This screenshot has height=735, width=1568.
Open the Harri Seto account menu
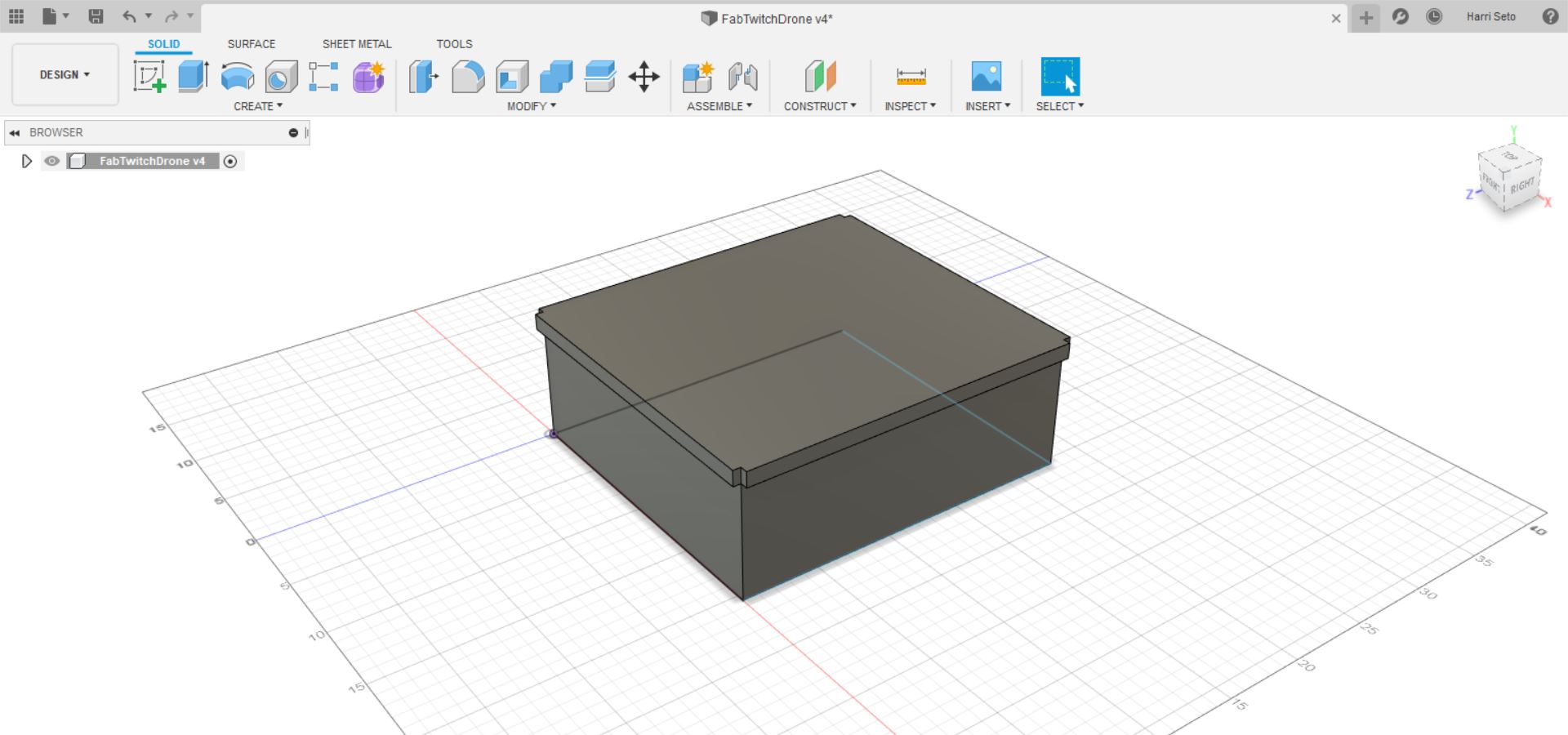tap(1490, 16)
